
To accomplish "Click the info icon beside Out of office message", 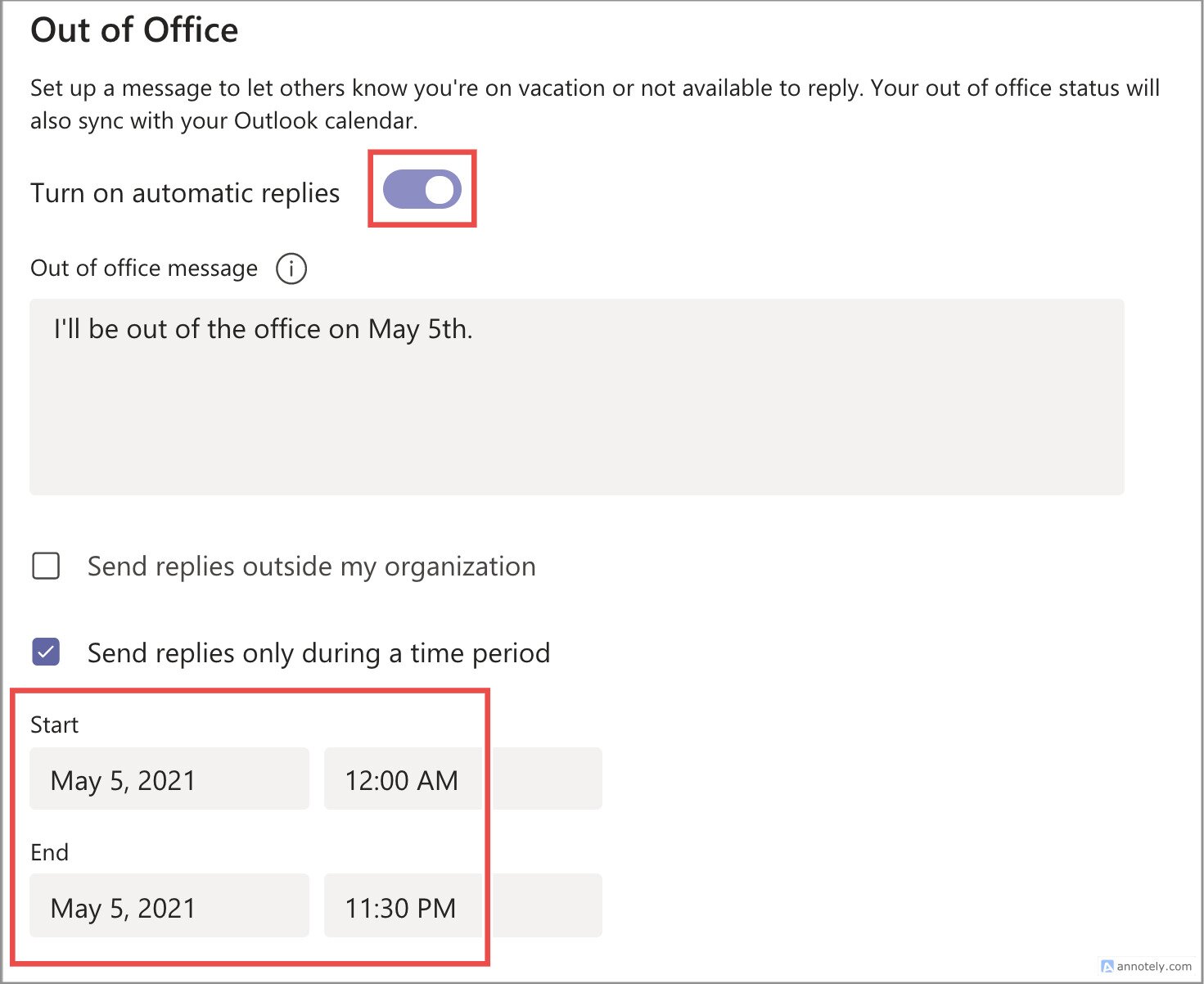I will tap(291, 269).
